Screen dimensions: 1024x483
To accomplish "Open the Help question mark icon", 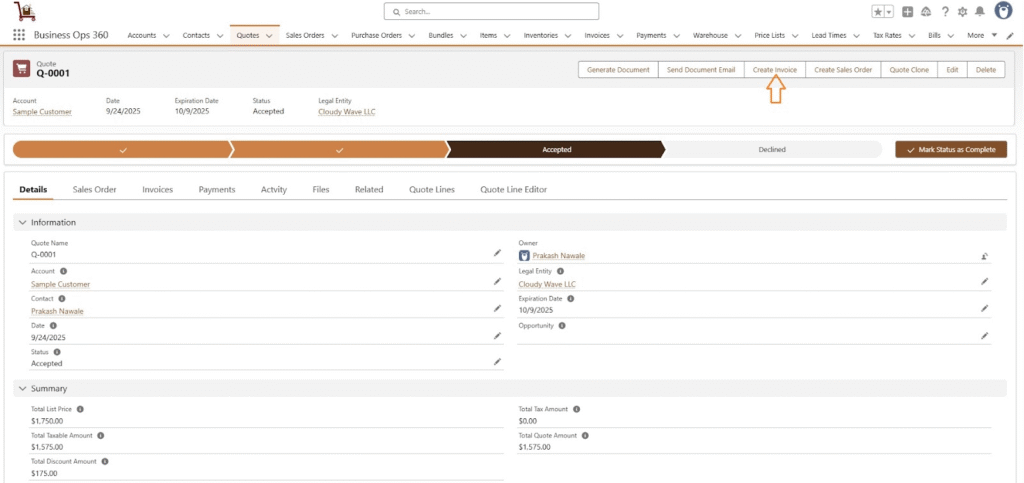I will point(945,12).
